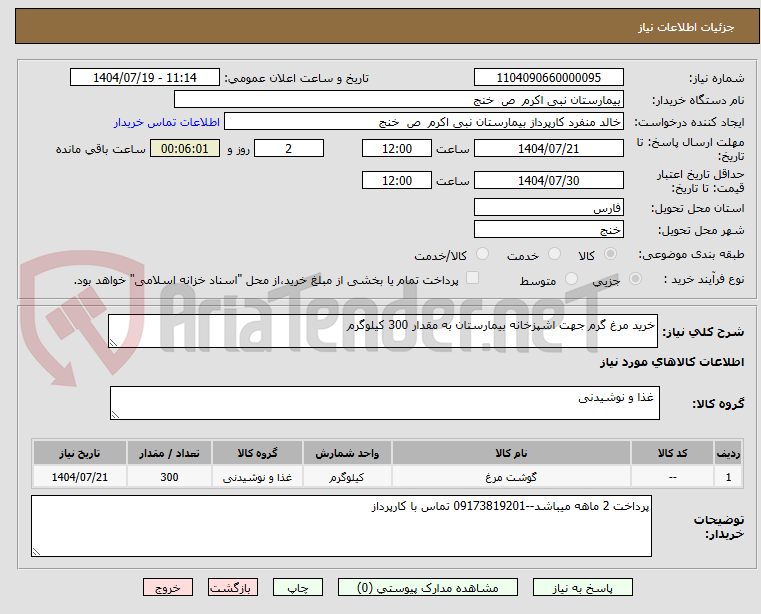Click the شرح کلی نیاز text area
761x614 pixels.
(x=383, y=331)
